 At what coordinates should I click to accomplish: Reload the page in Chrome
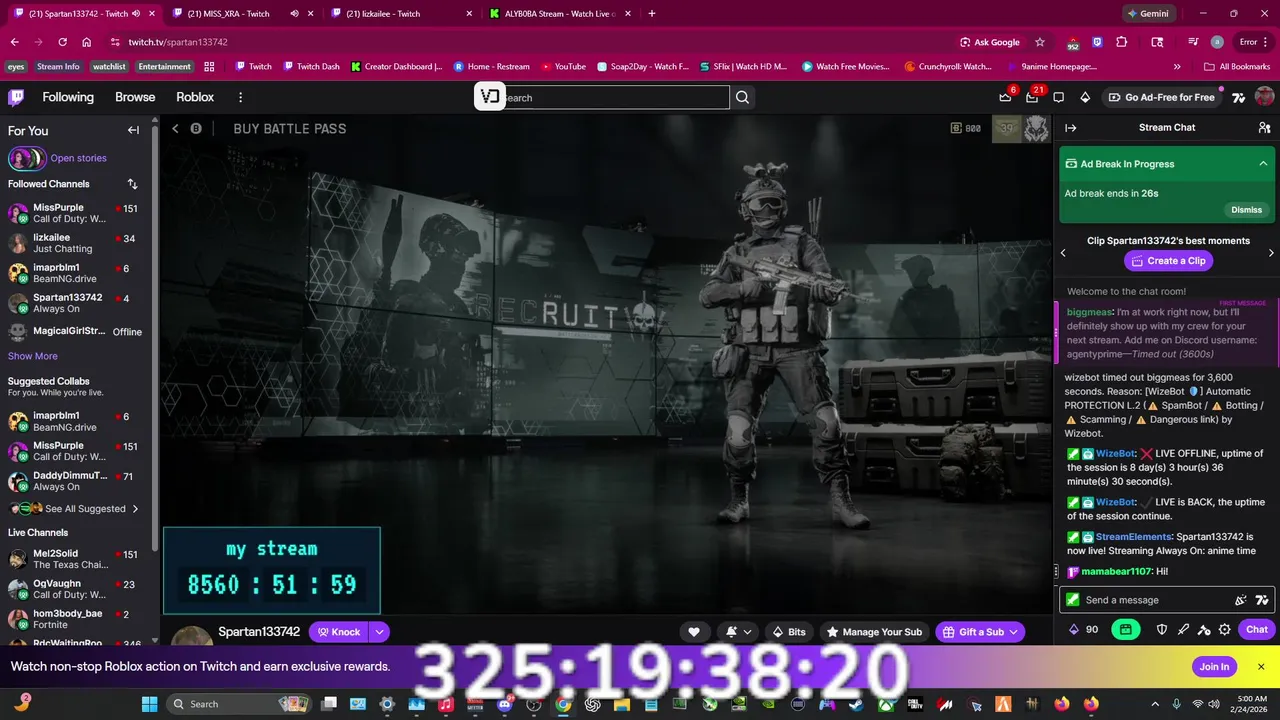62,42
